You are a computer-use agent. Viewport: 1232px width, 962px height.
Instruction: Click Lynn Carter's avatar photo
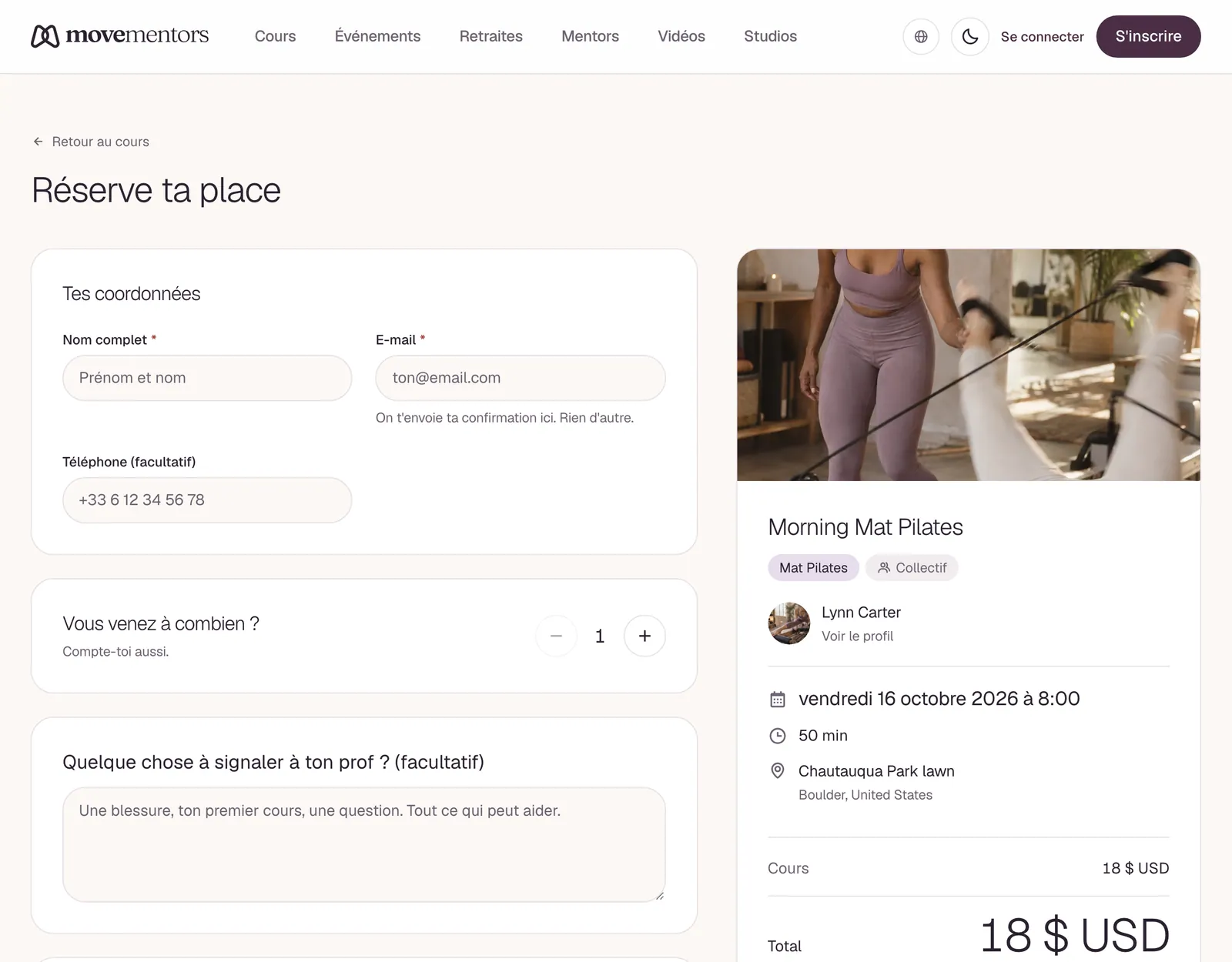(x=789, y=623)
